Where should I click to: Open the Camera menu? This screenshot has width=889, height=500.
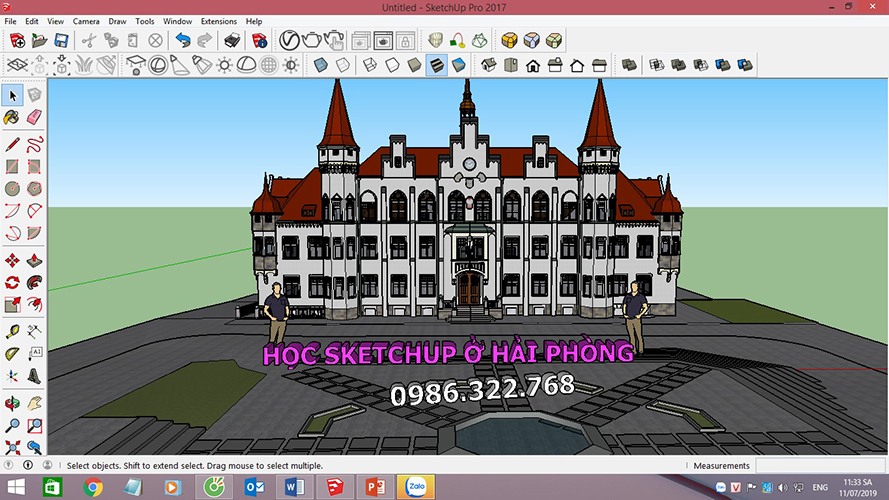coord(86,21)
